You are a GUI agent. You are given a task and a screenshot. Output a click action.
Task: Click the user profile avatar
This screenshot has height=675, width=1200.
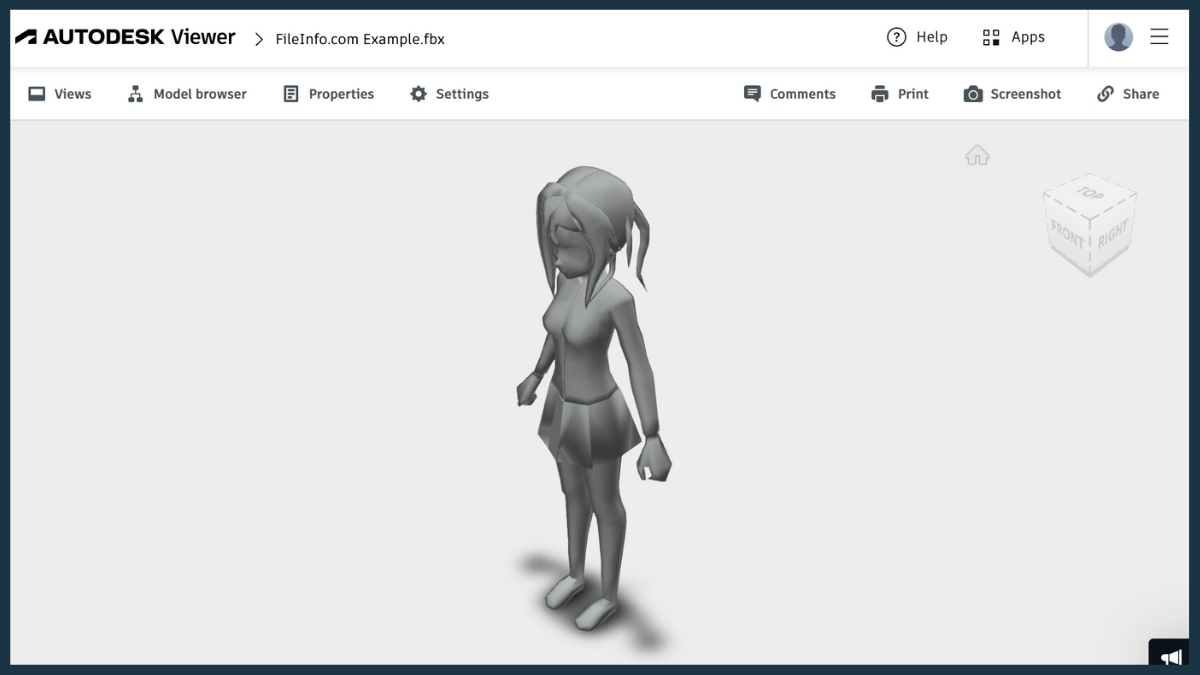[x=1118, y=37]
